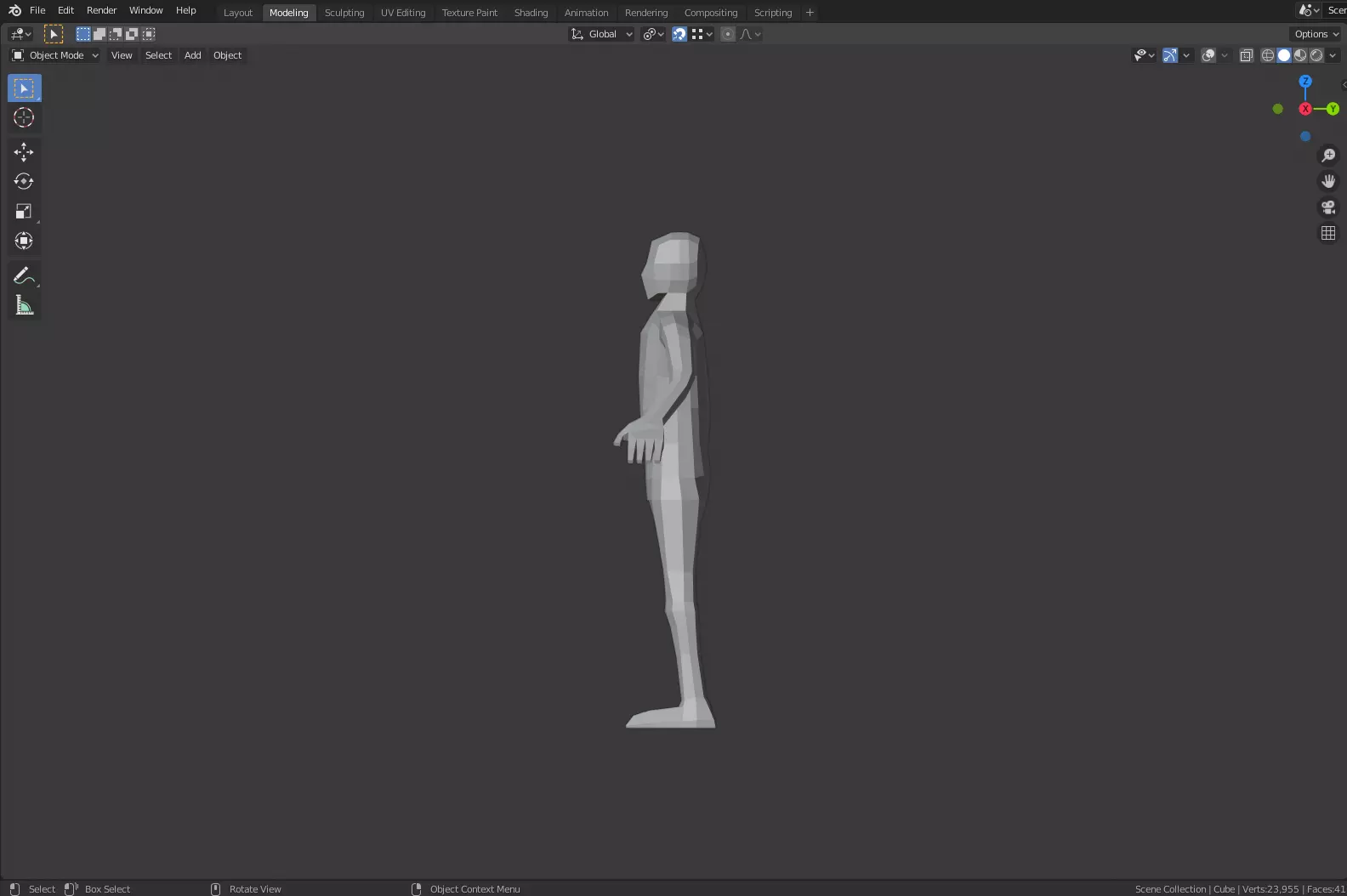The height and width of the screenshot is (896, 1347).
Task: Activate the 3D Cursor tool
Action: [24, 118]
